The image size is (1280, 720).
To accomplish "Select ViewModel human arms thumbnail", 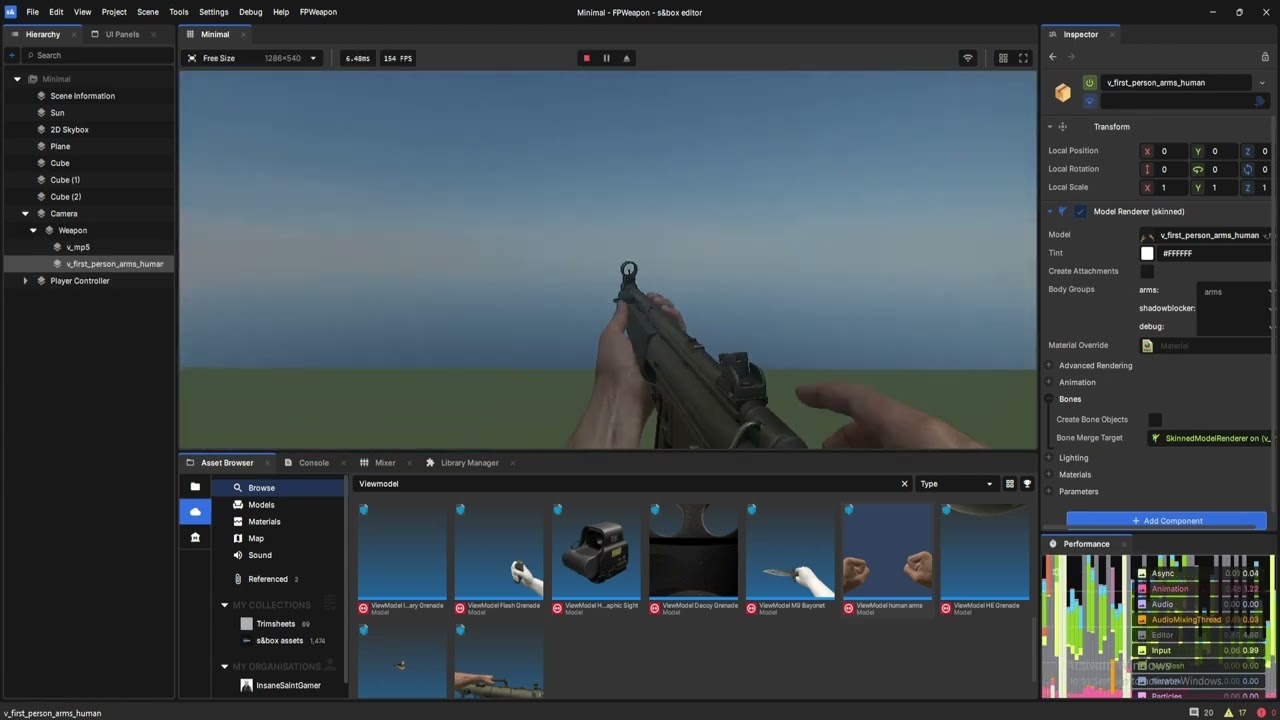I will point(887,559).
